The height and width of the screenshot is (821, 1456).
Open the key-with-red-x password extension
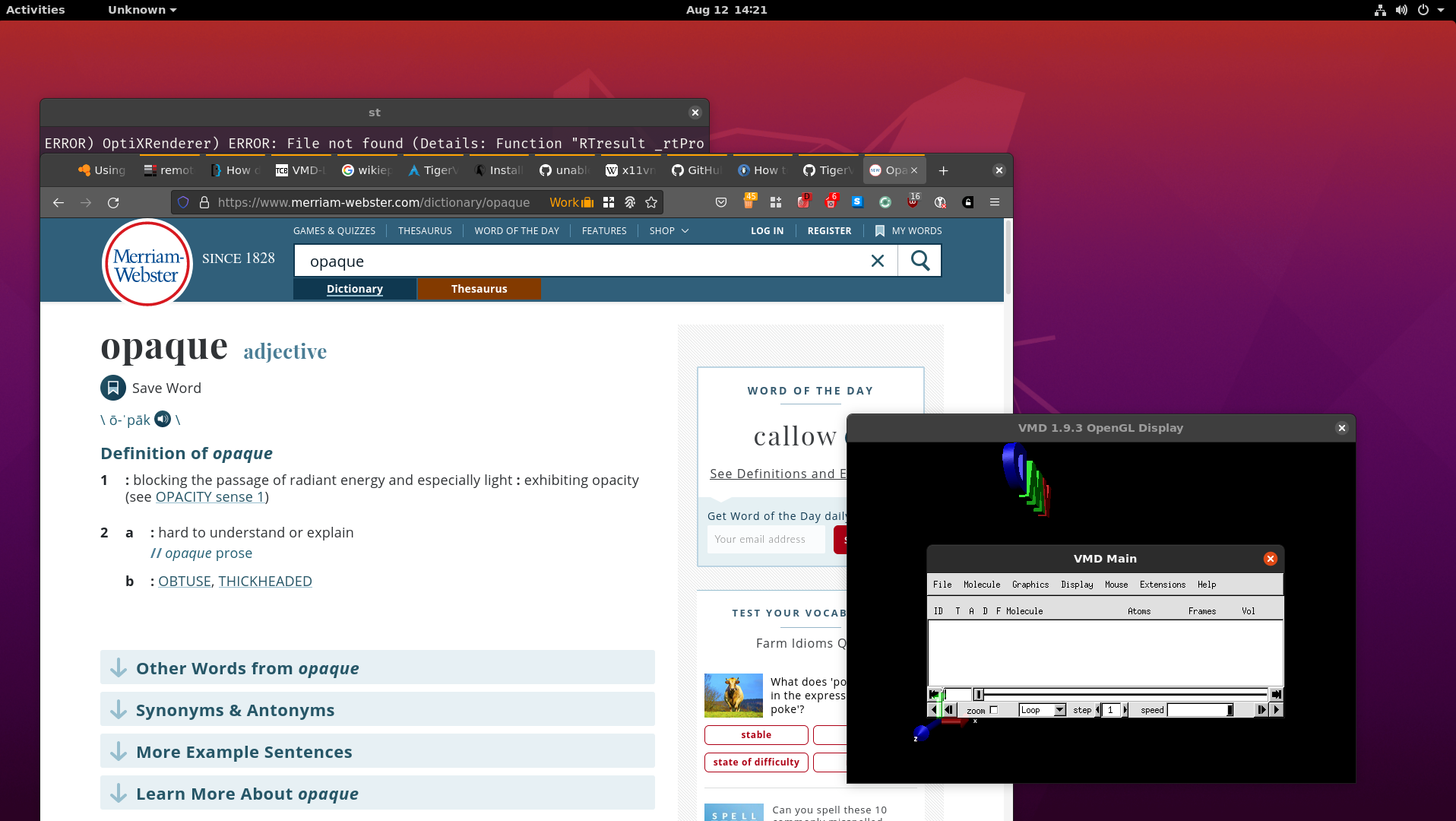click(940, 202)
